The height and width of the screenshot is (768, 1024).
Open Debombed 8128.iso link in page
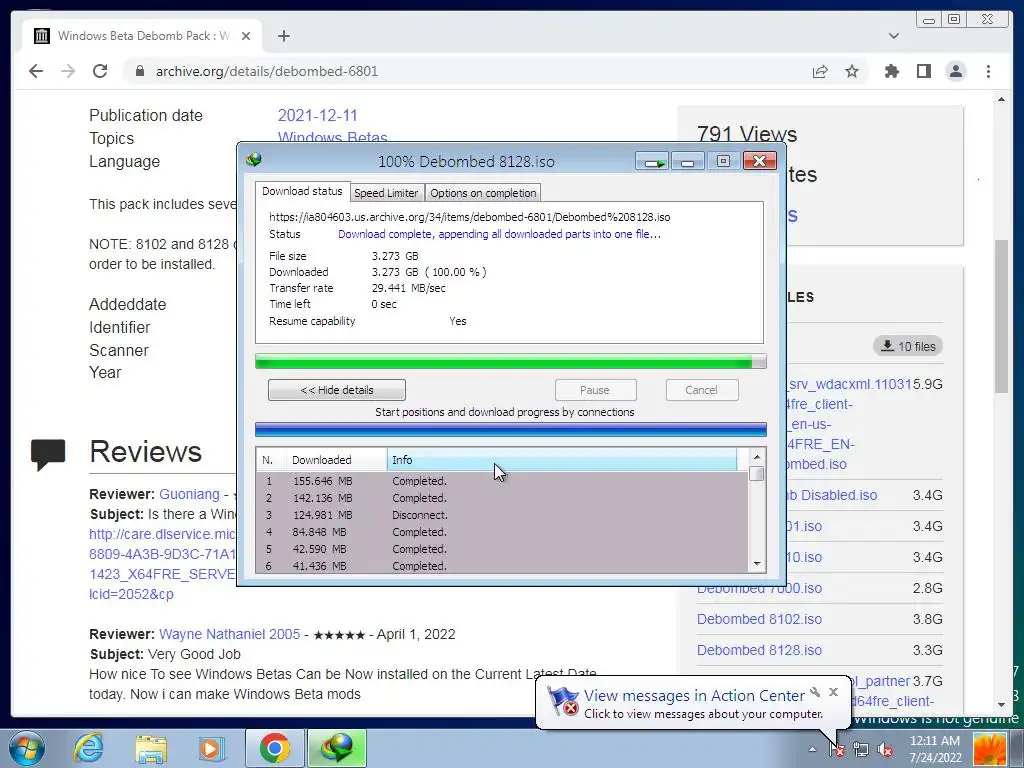click(x=760, y=650)
